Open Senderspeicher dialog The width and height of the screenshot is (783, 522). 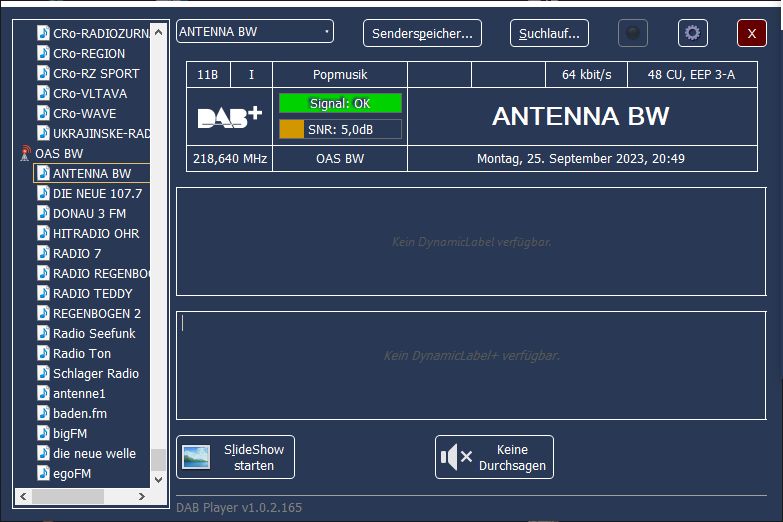(x=422, y=33)
